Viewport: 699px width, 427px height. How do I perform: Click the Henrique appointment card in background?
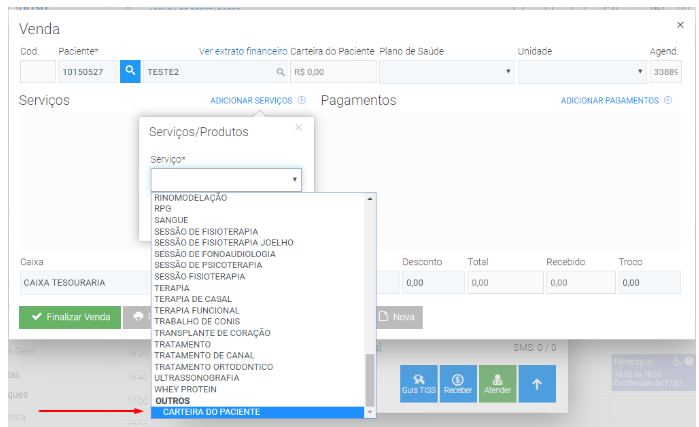click(653, 373)
